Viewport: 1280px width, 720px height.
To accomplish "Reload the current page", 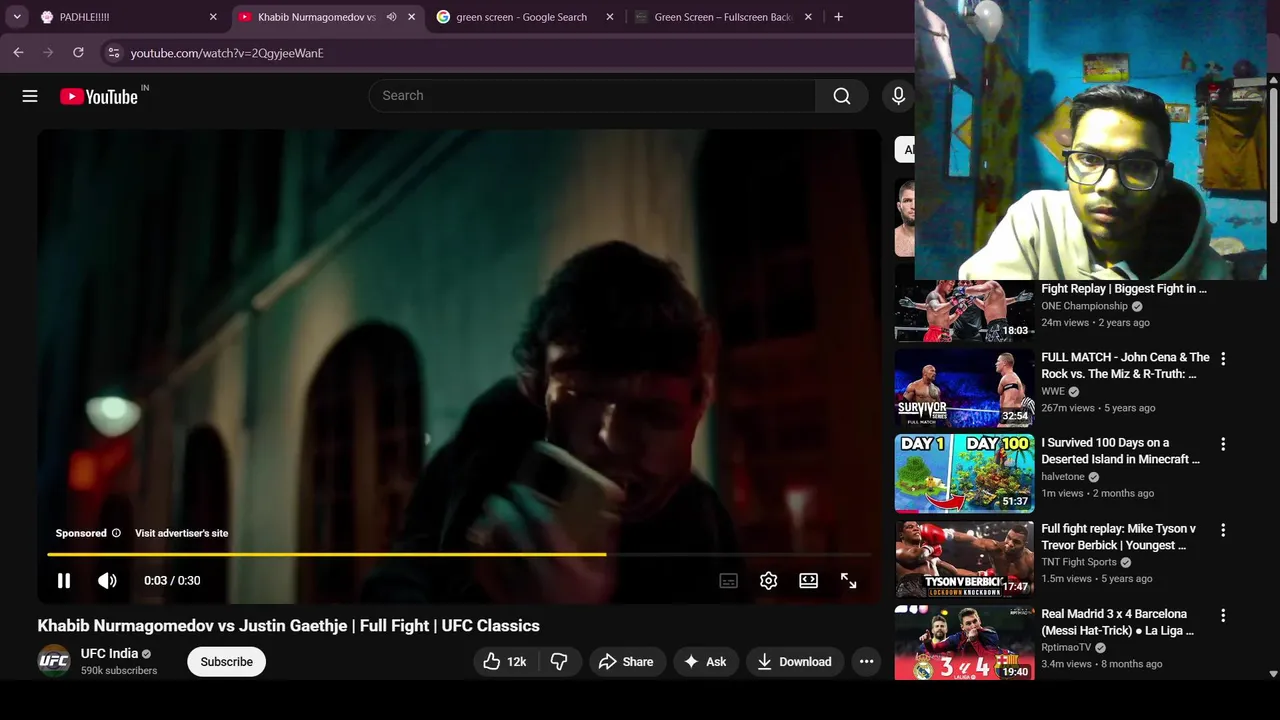I will (x=78, y=53).
